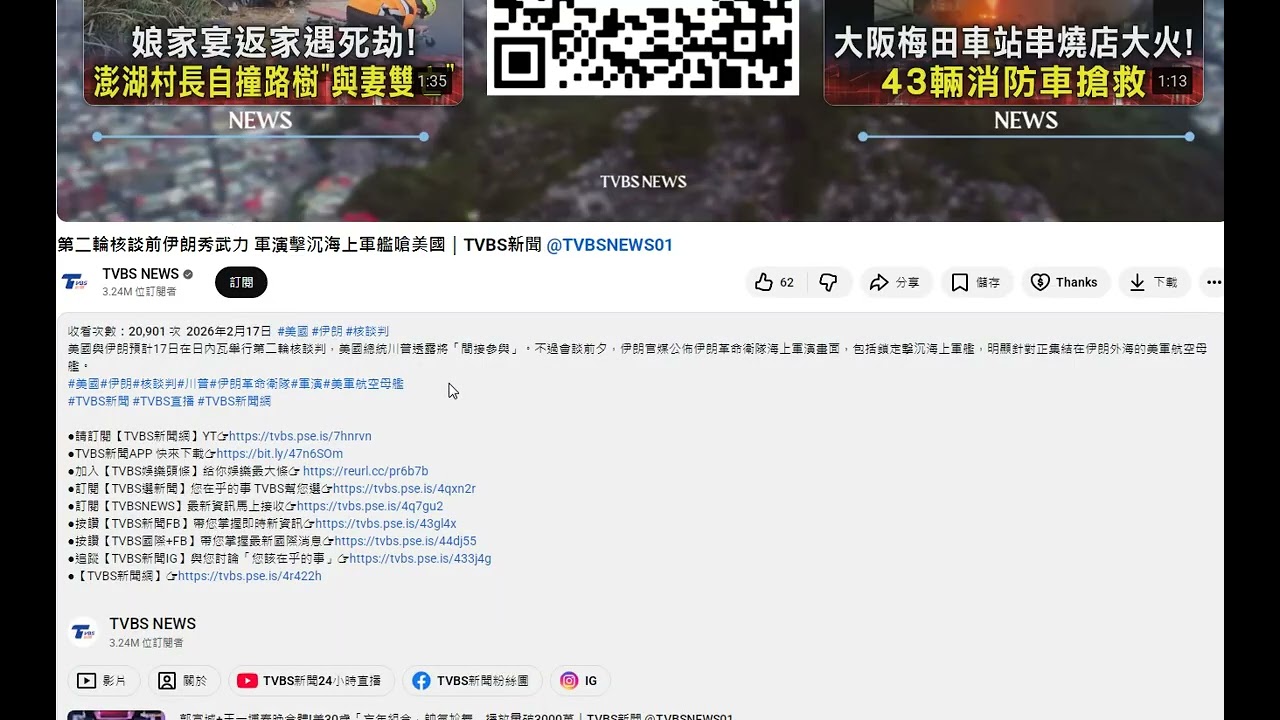Open 影片 videos chip in channel section

click(x=104, y=681)
